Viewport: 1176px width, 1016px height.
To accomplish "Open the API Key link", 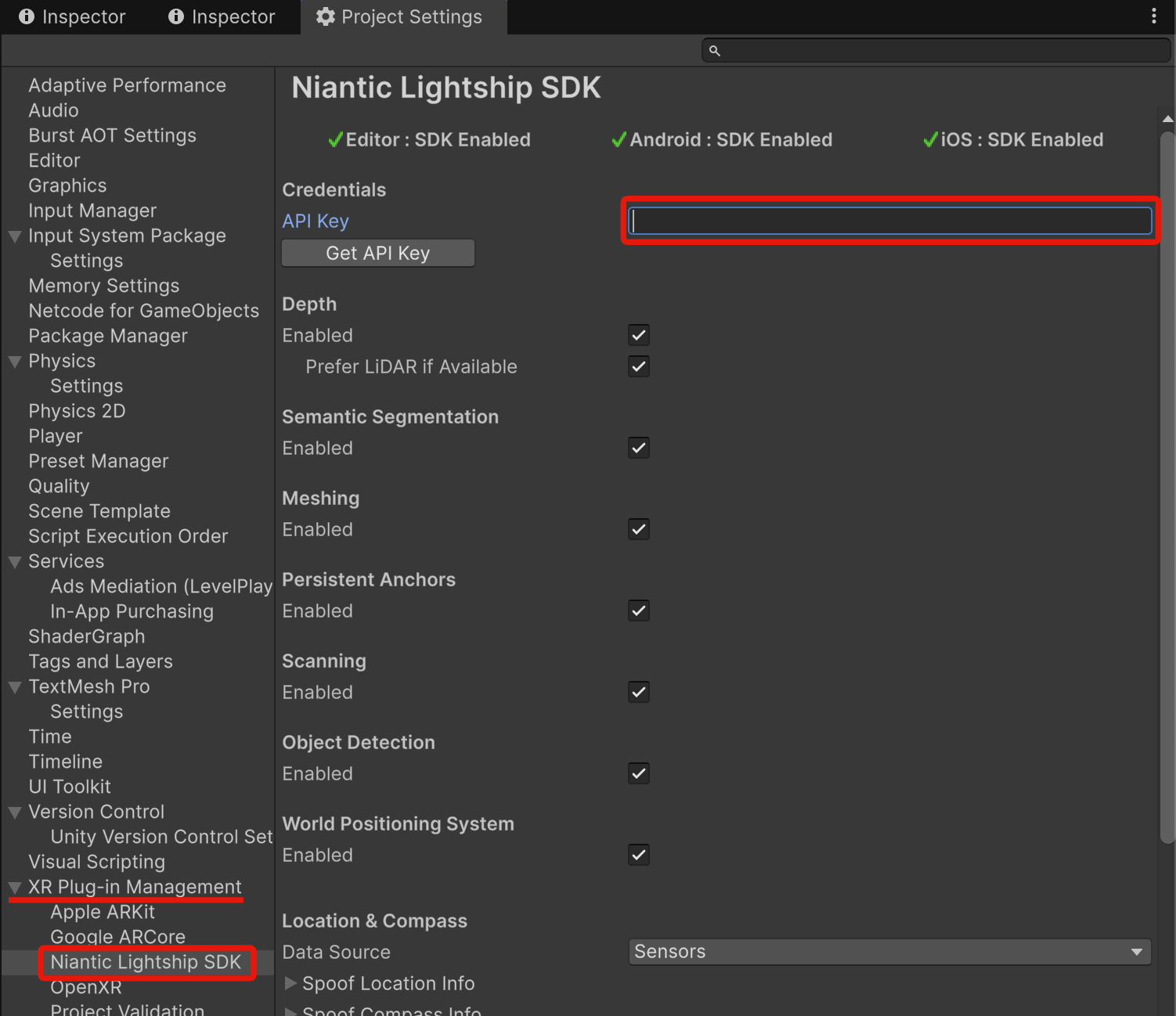I will tap(316, 222).
